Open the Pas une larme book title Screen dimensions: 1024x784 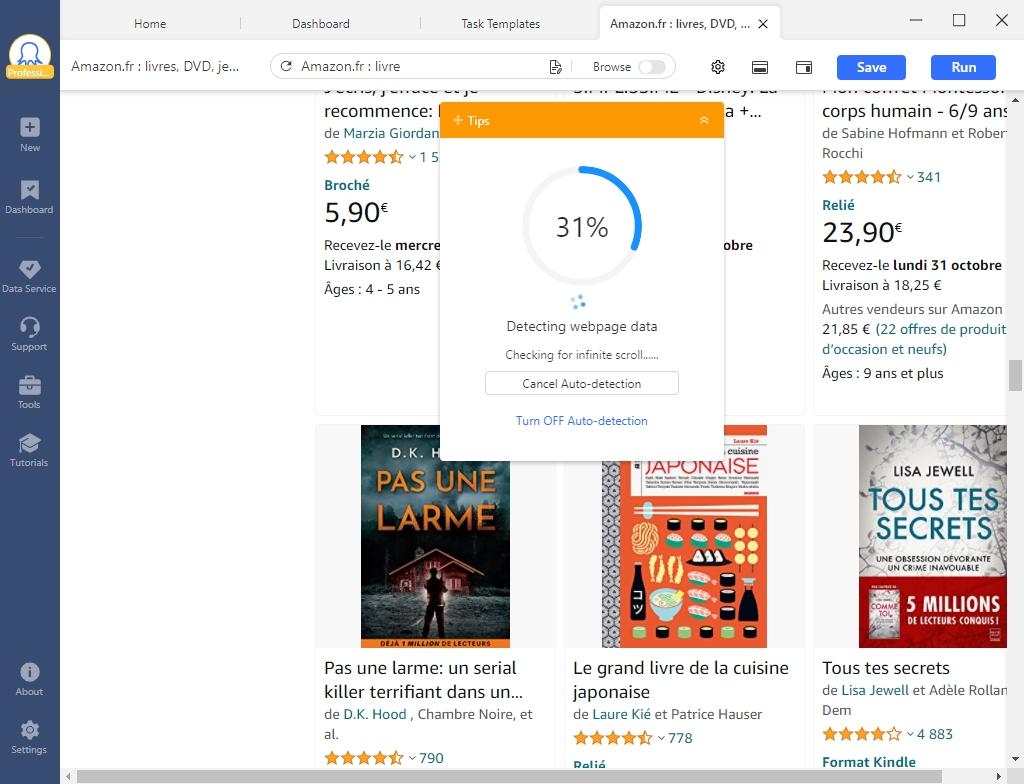click(423, 679)
